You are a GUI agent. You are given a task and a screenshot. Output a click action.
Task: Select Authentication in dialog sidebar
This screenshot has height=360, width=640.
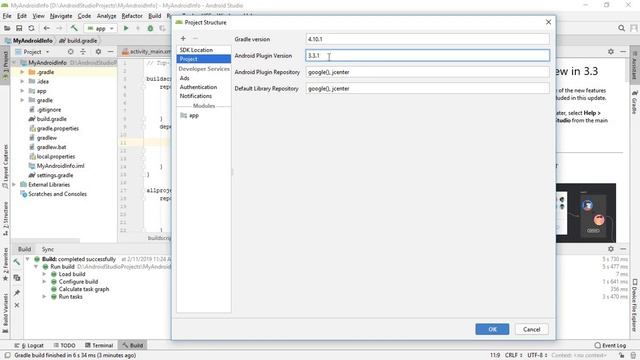[x=198, y=87]
